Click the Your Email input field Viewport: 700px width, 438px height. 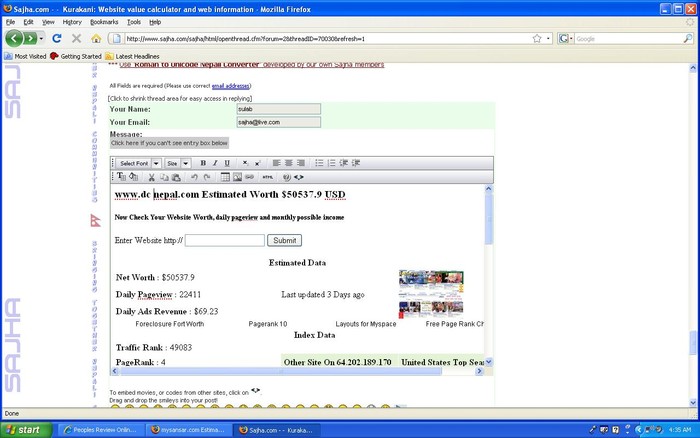[x=278, y=122]
